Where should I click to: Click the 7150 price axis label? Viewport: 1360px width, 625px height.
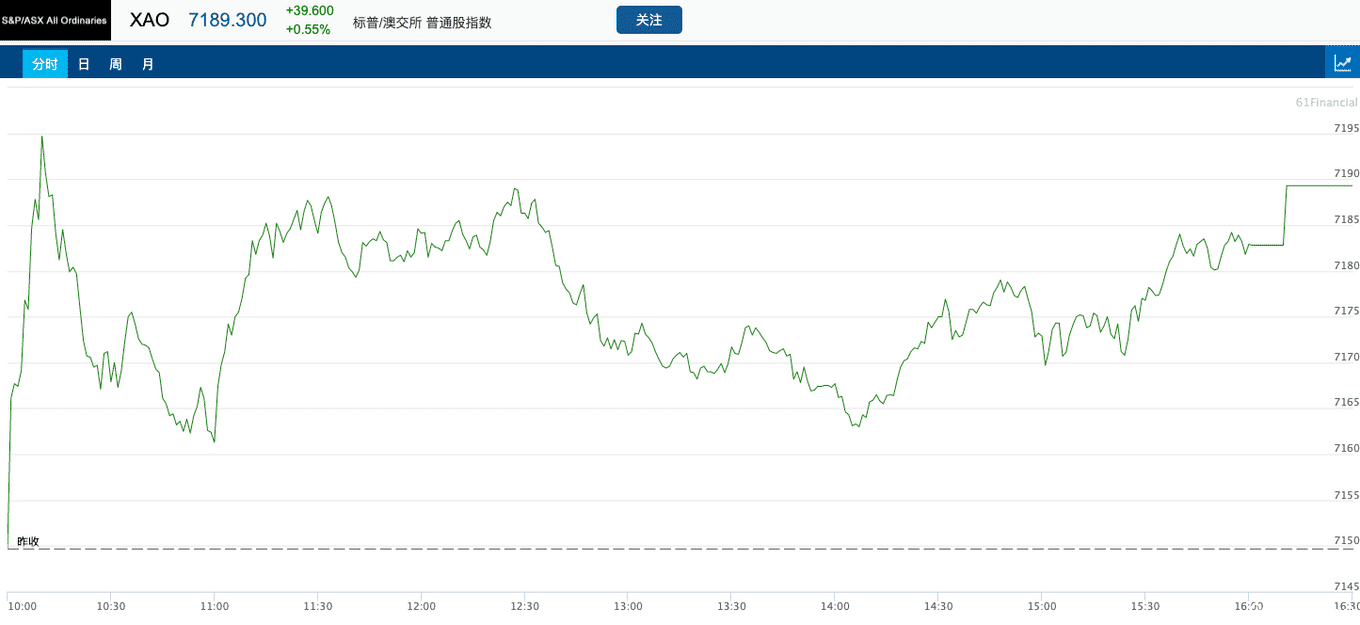pyautogui.click(x=1346, y=540)
